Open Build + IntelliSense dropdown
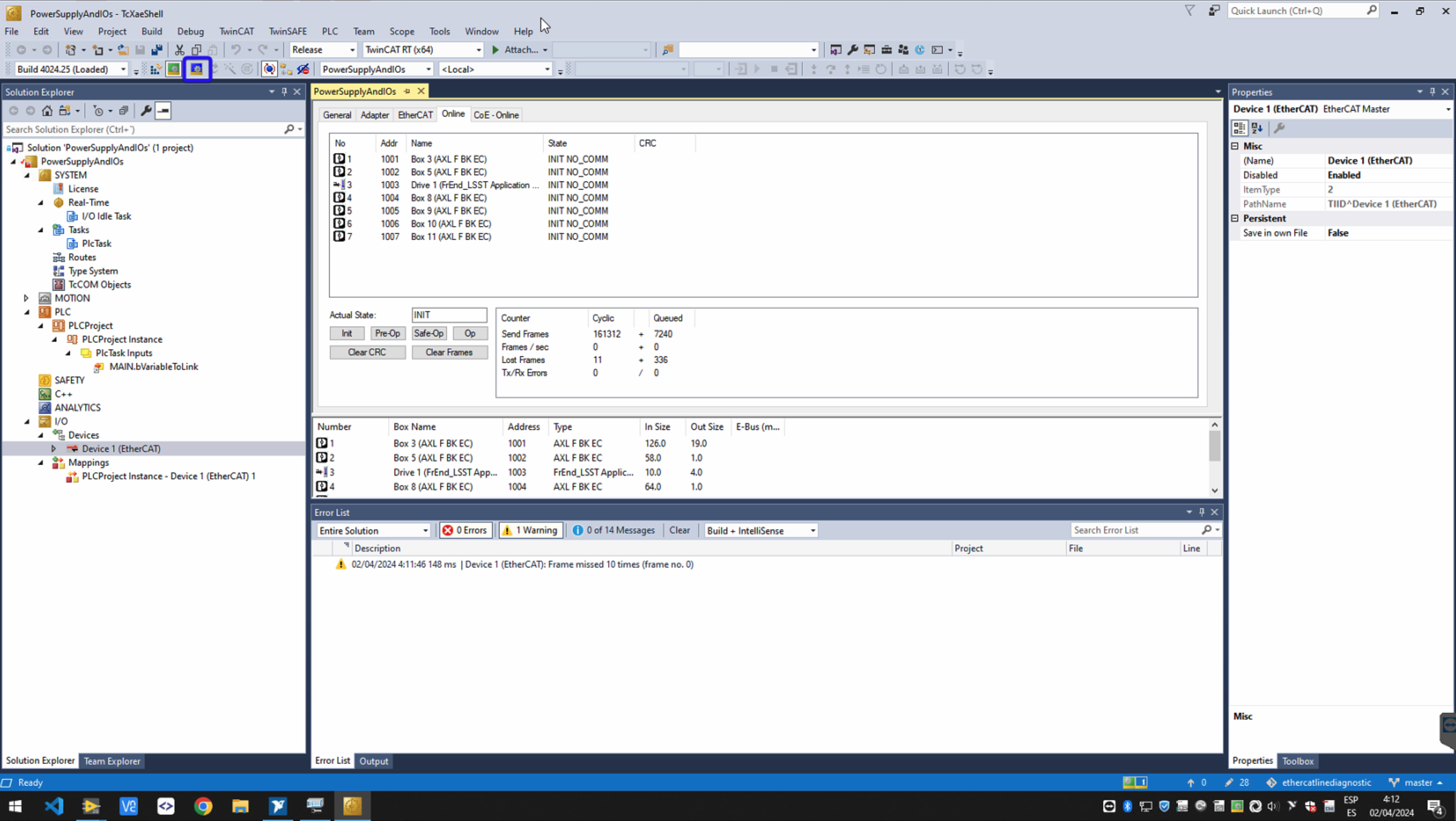 click(x=761, y=530)
